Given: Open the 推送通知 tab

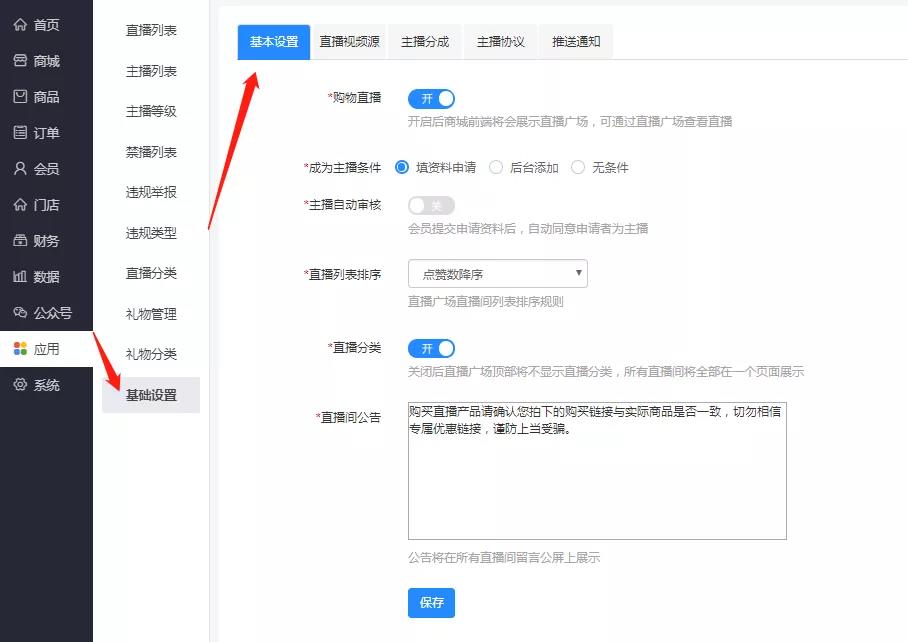Looking at the screenshot, I should pos(575,41).
